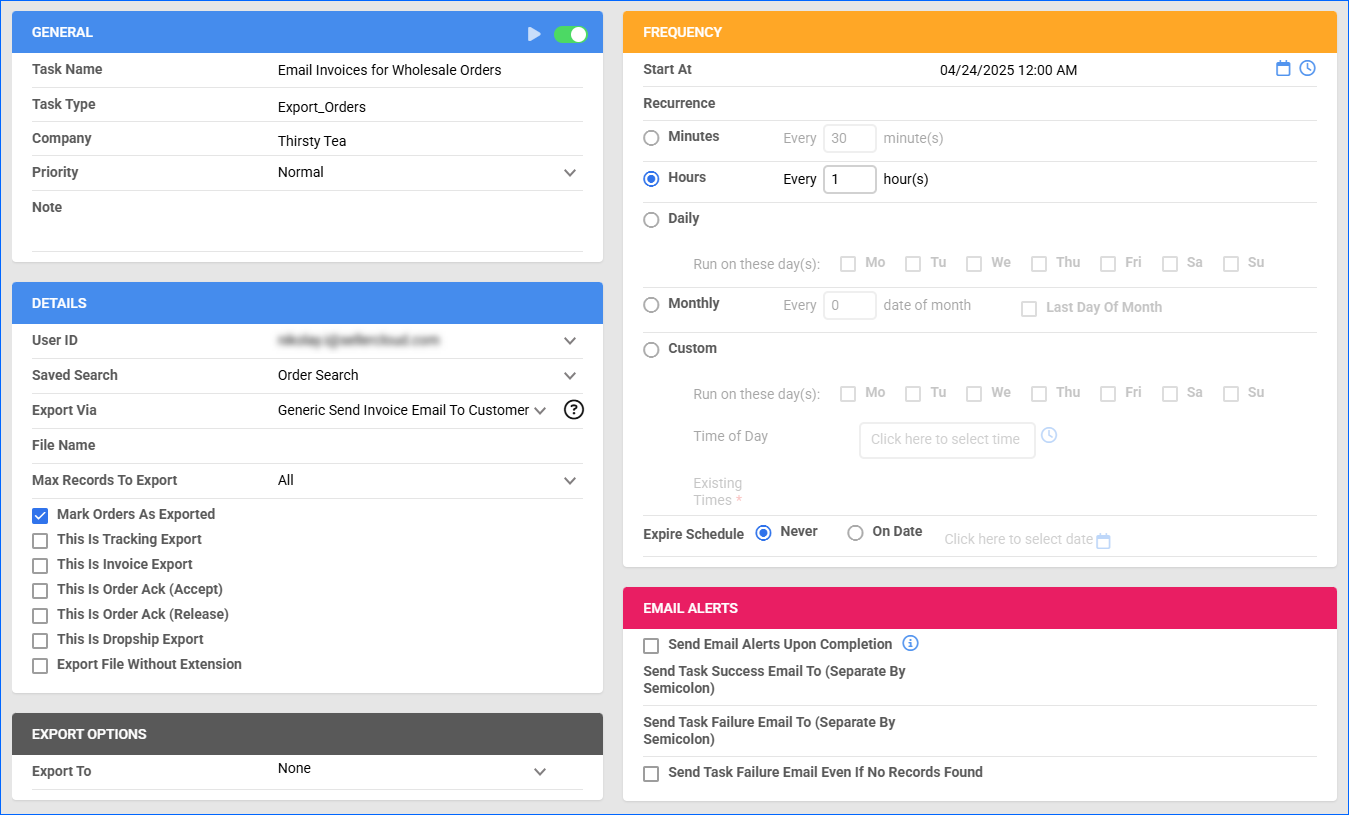Run the task with the play icon
The width and height of the screenshot is (1349, 815).
tap(534, 34)
